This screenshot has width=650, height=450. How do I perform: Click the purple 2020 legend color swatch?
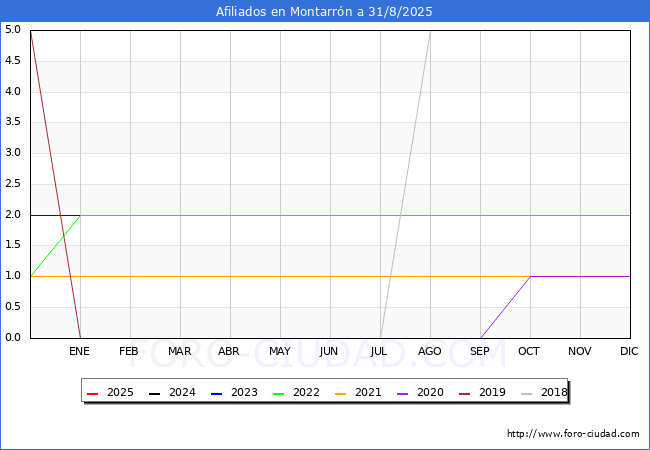402,393
